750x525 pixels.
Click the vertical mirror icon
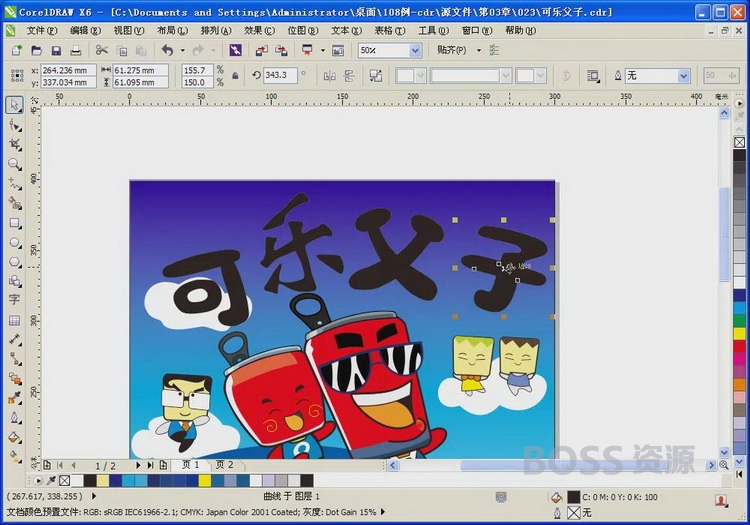[350, 76]
